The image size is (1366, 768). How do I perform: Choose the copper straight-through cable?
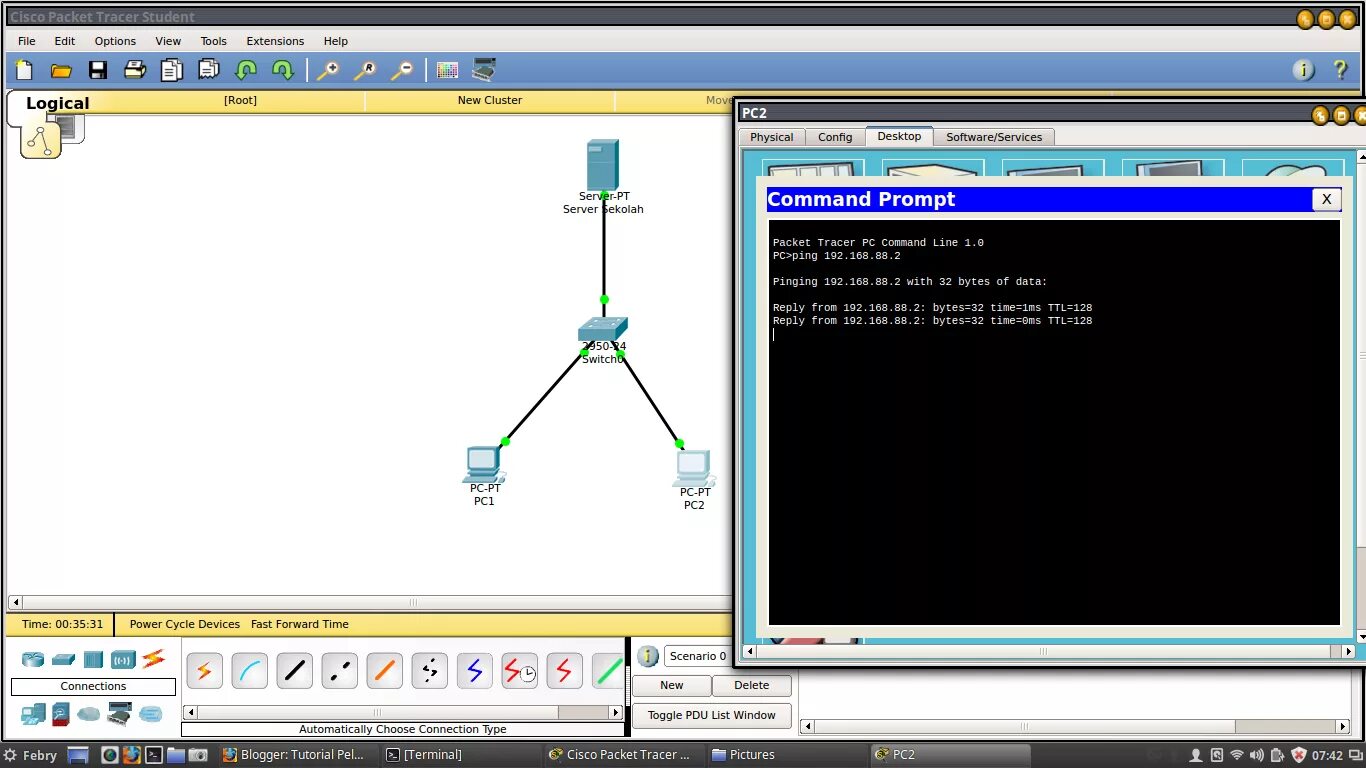click(295, 671)
